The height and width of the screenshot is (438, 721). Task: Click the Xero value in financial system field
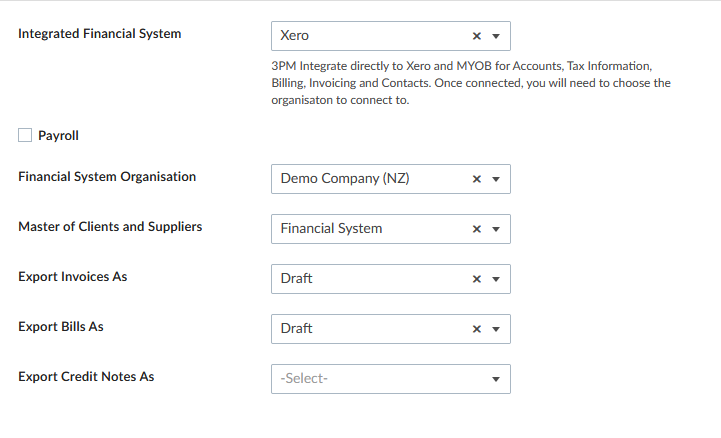[x=294, y=35]
